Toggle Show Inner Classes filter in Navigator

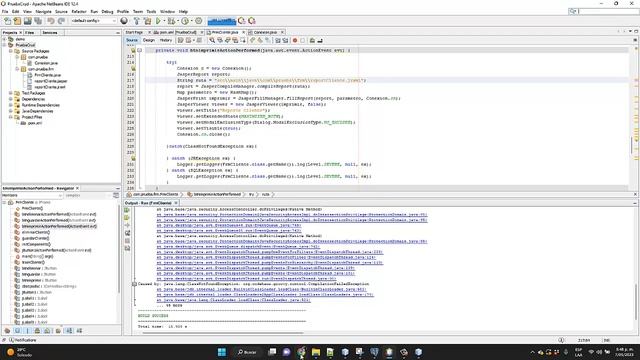pyautogui.click(x=47, y=331)
